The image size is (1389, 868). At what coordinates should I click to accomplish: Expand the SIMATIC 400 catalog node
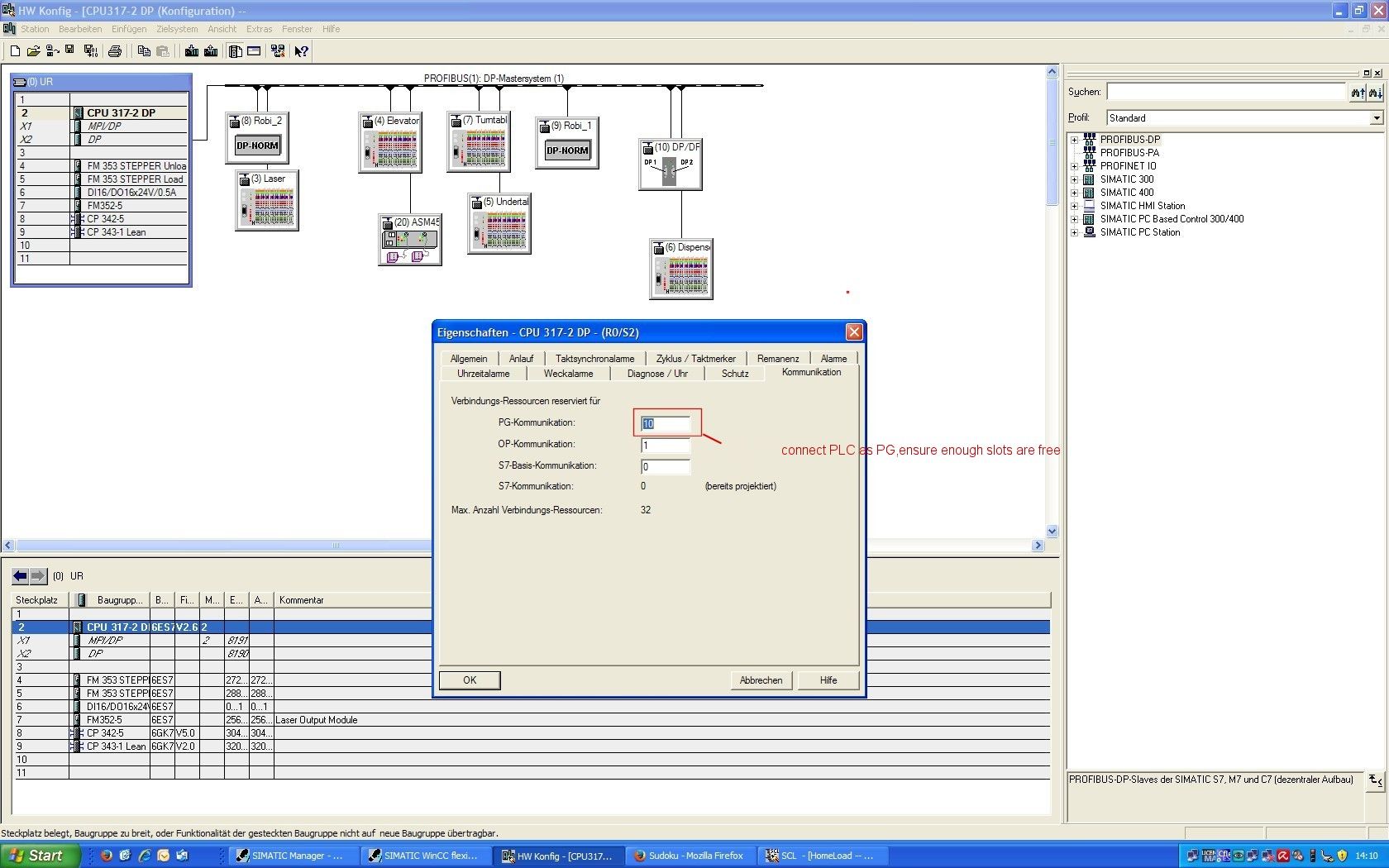[x=1075, y=193]
